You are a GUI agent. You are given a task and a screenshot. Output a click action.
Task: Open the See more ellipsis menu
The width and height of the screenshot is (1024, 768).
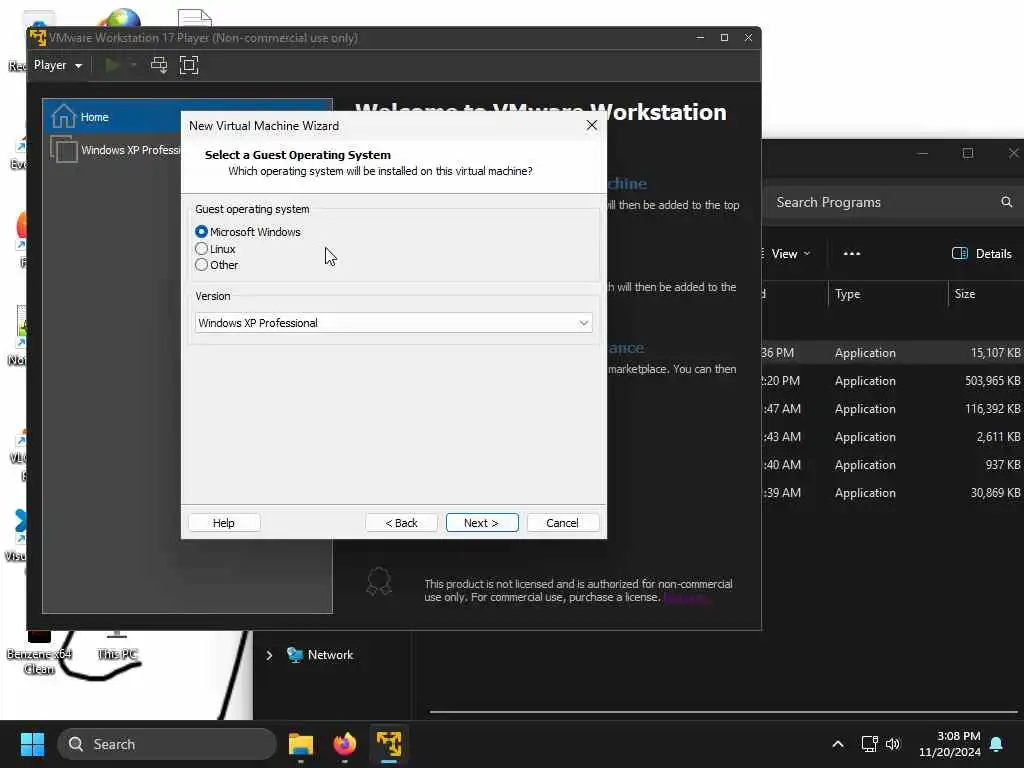tap(852, 253)
